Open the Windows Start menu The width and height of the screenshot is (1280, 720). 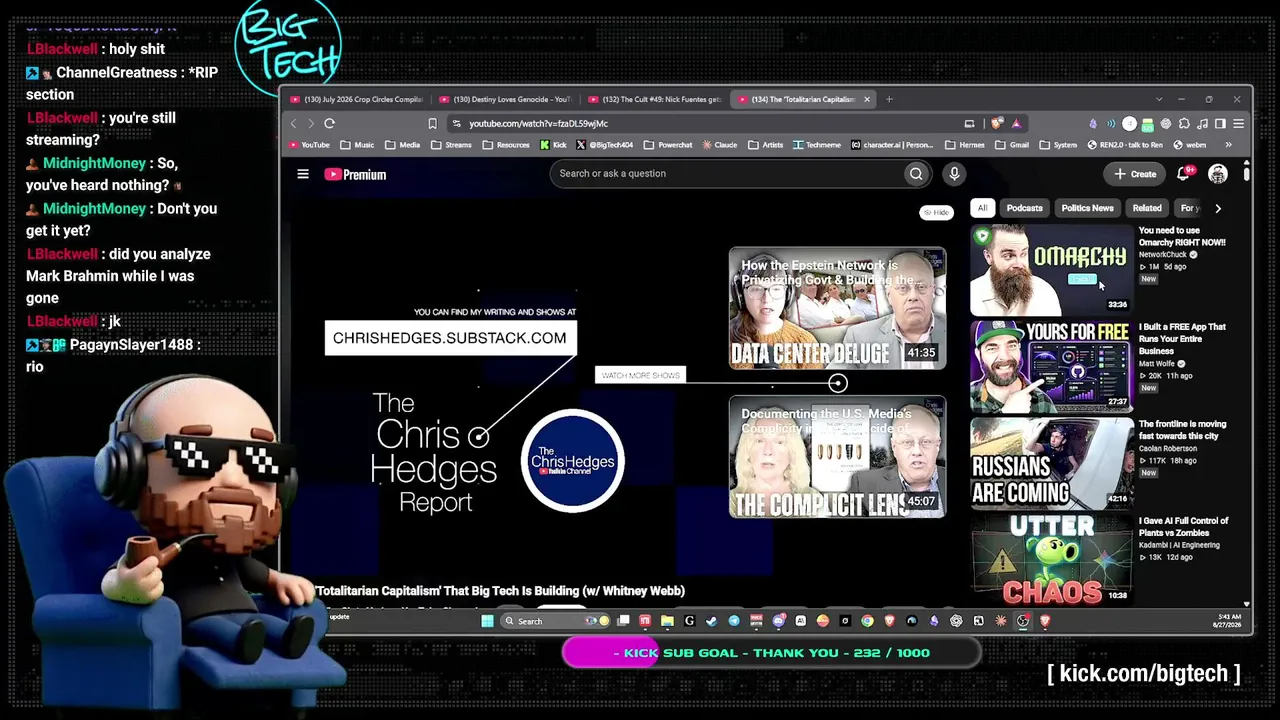pos(487,621)
